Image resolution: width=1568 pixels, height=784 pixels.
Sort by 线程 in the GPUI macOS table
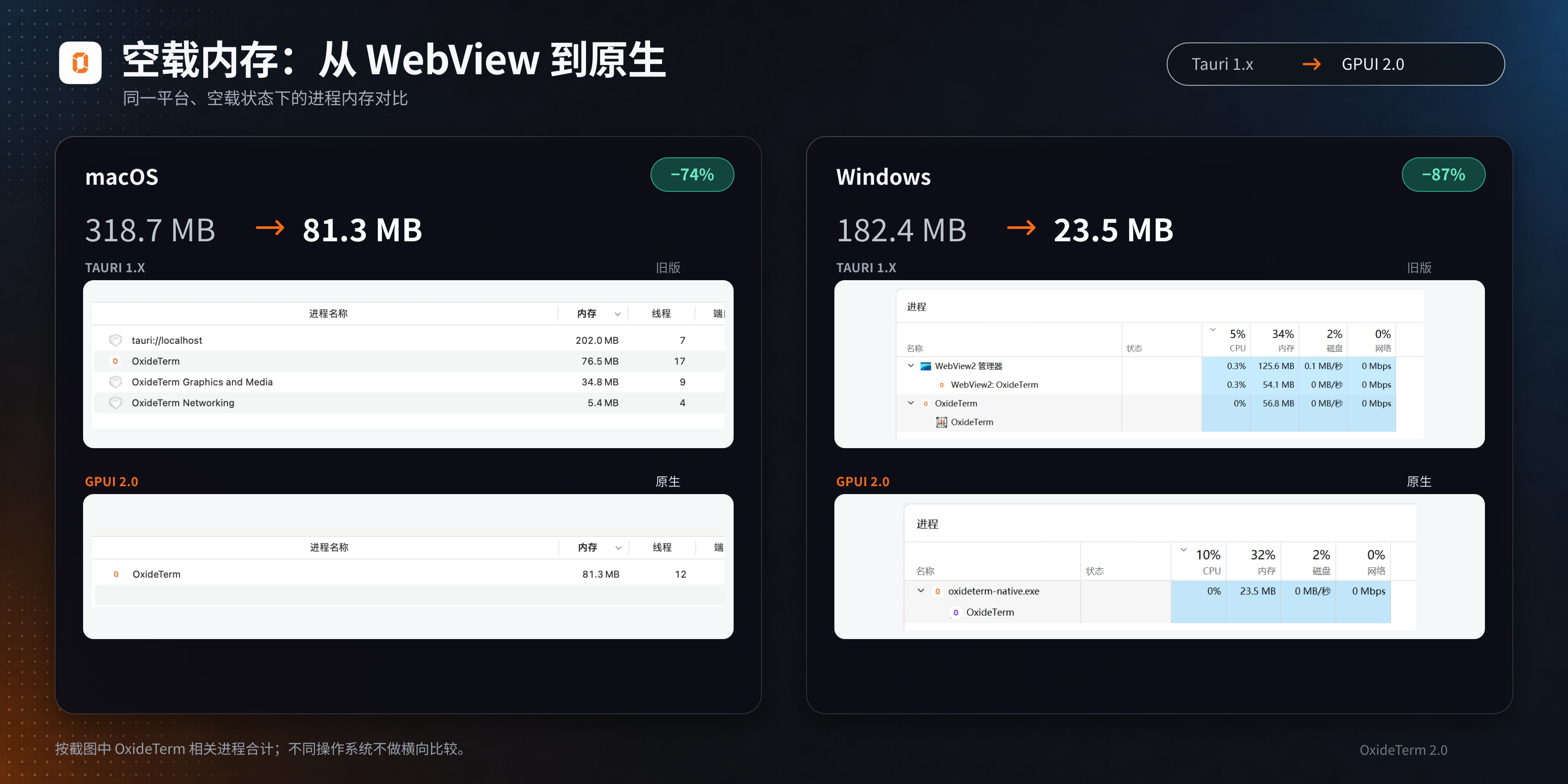662,547
